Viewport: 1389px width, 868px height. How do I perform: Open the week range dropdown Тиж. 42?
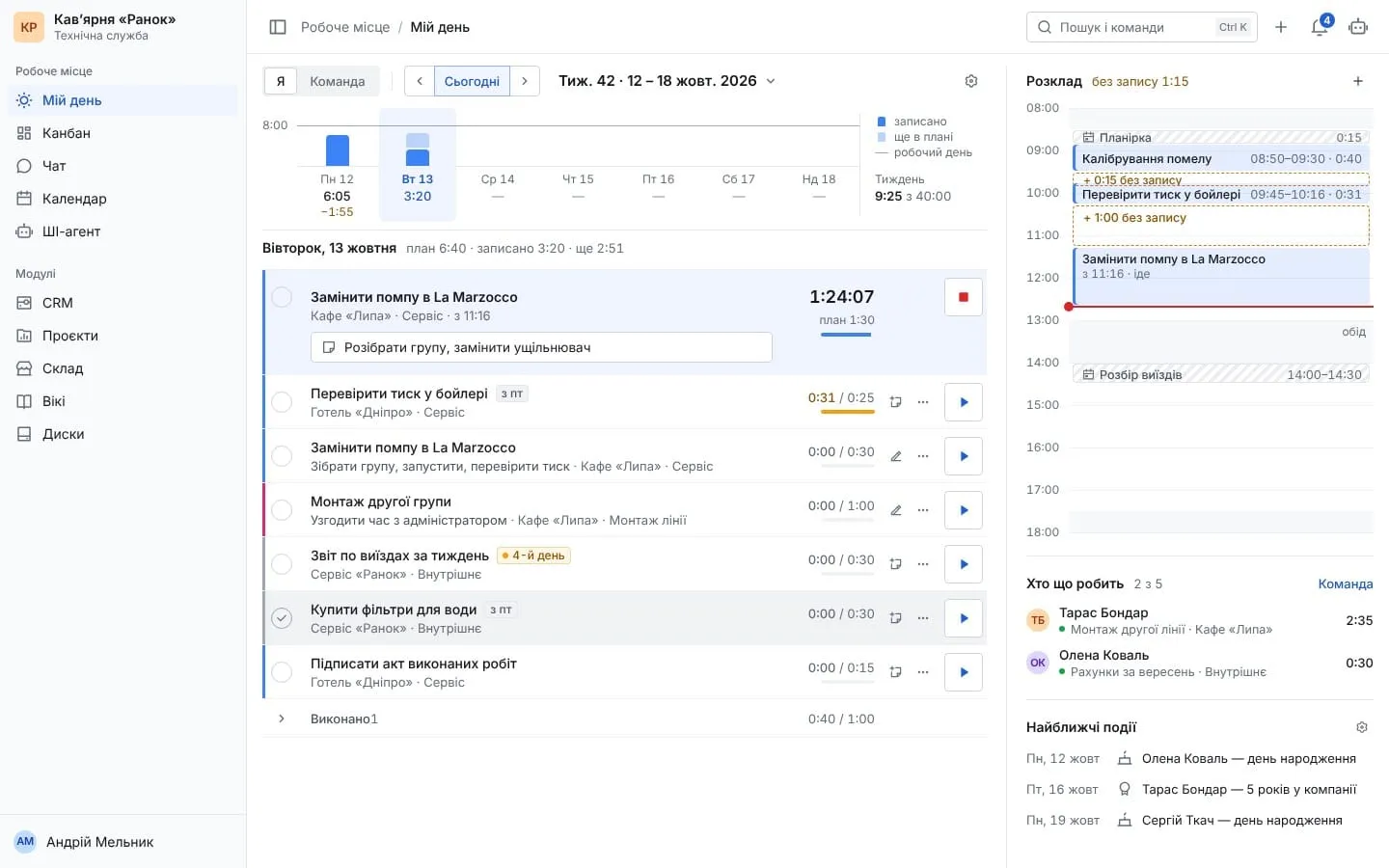[667, 81]
